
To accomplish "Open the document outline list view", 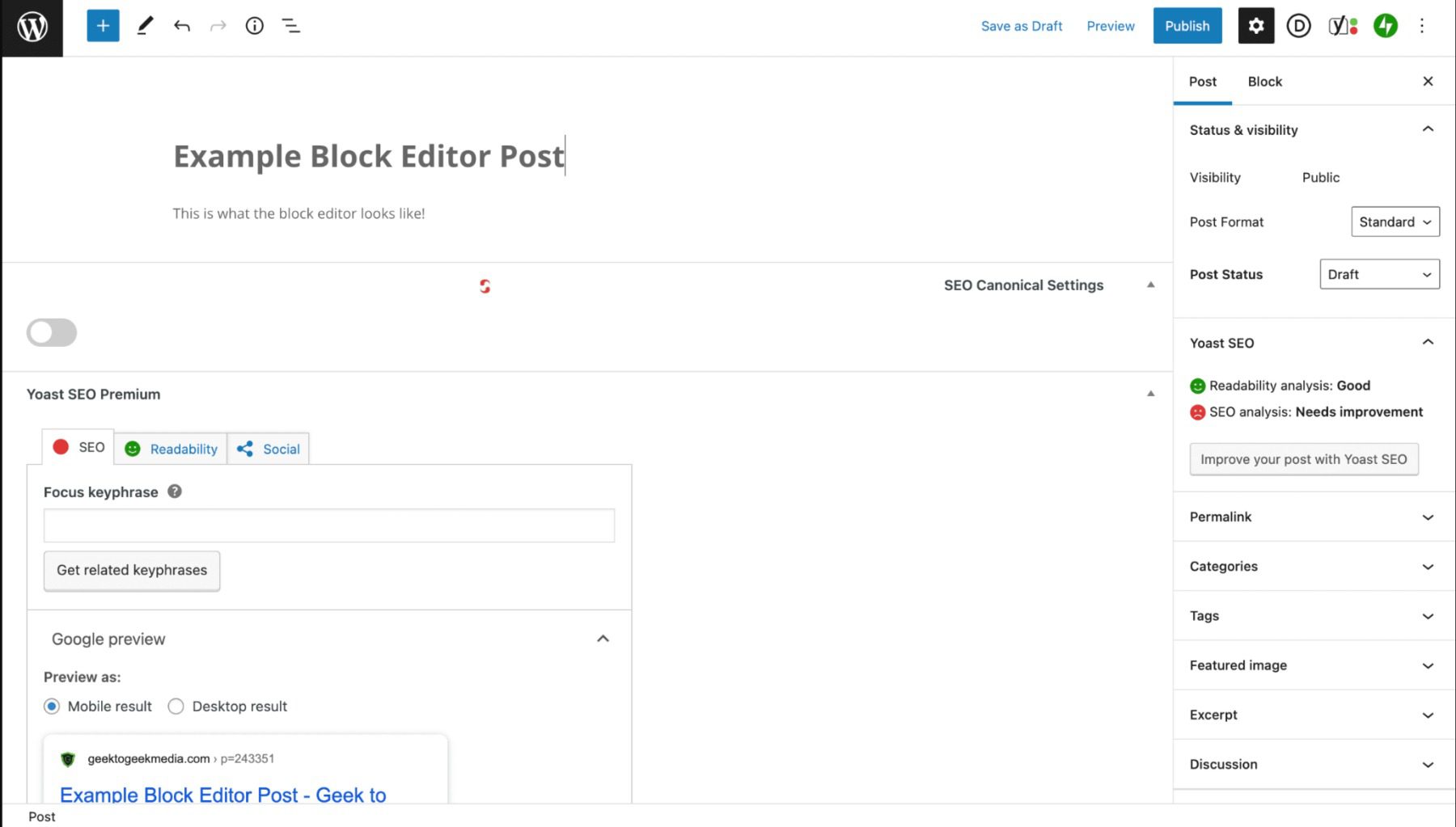I will point(290,25).
